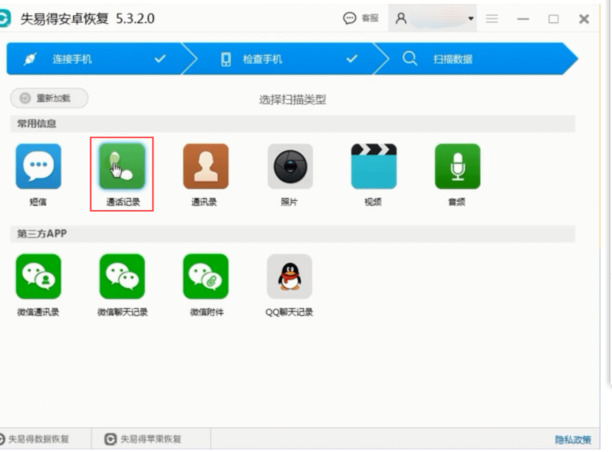Click the app logo in title bar

(x=5, y=18)
